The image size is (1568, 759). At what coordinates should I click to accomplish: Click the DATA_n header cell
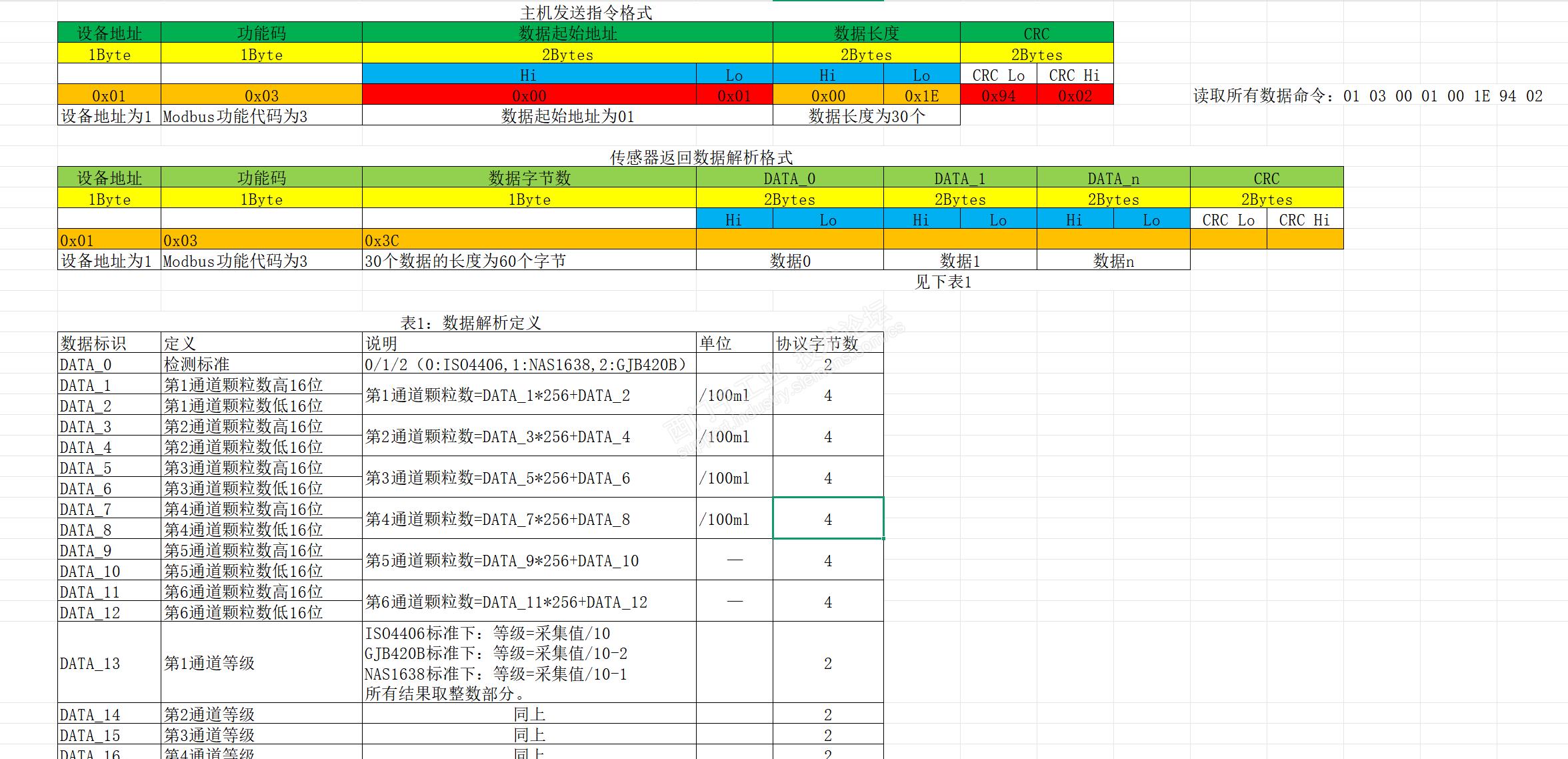click(x=1113, y=178)
